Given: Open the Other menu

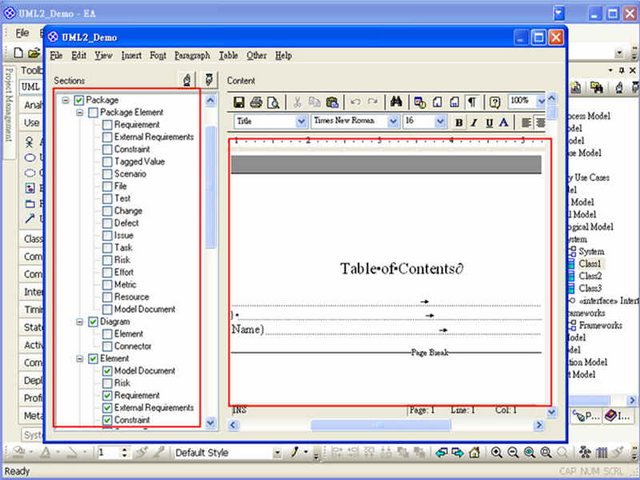Looking at the screenshot, I should [256, 56].
